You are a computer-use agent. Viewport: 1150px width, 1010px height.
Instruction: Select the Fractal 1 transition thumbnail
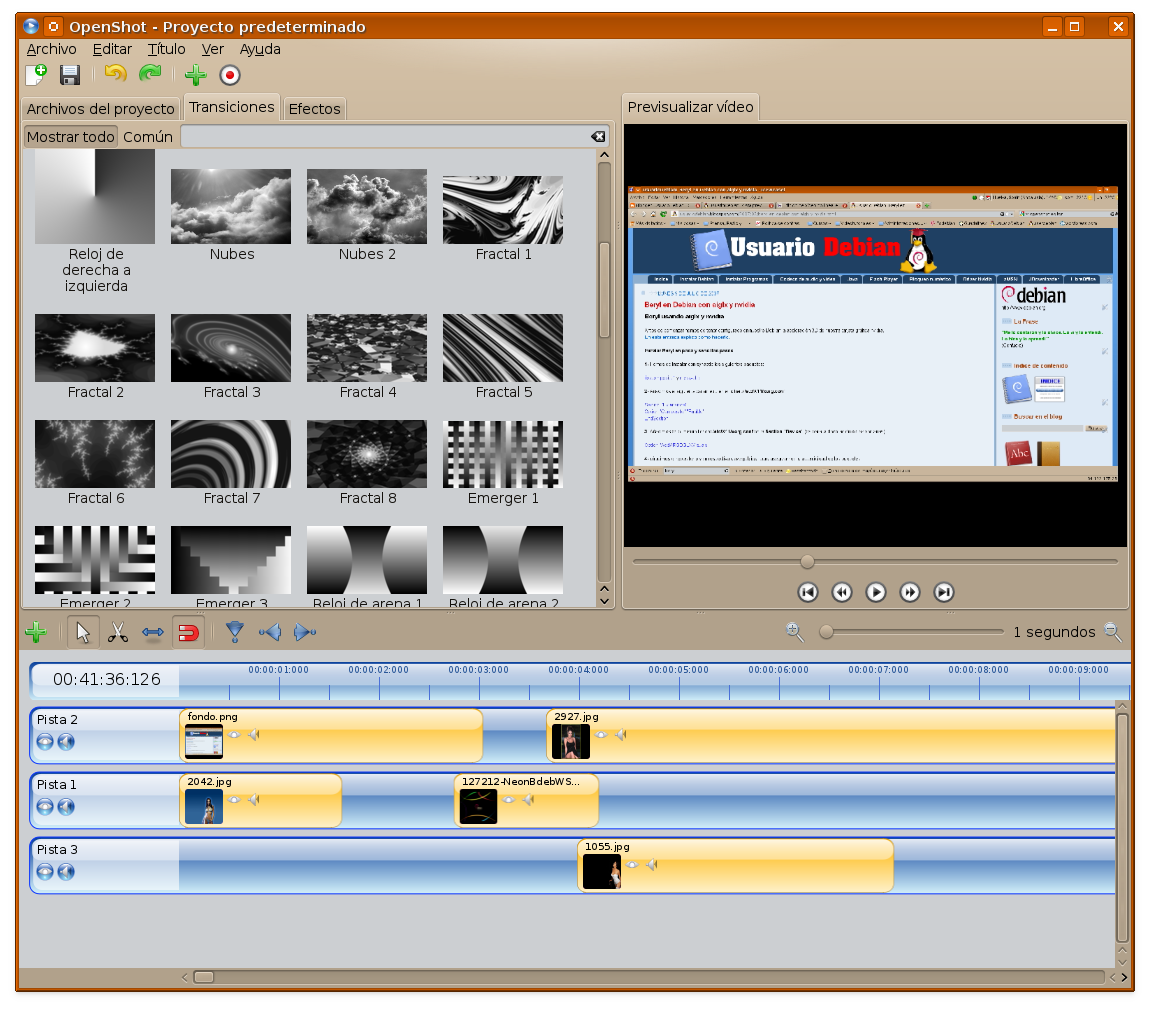point(503,210)
